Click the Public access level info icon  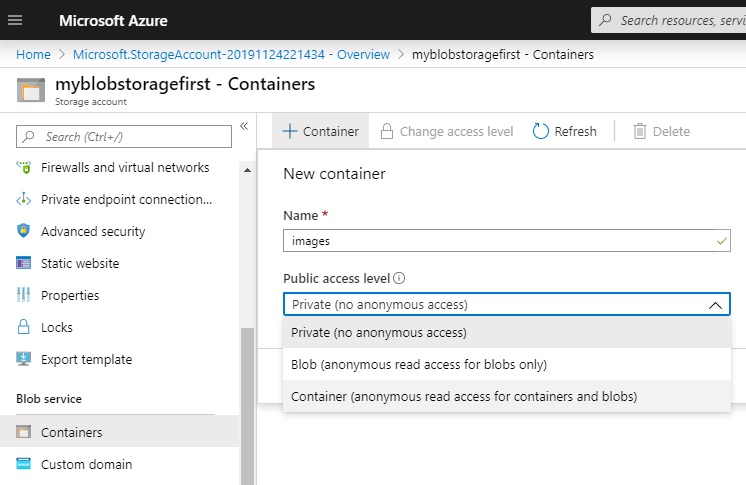pyautogui.click(x=399, y=278)
